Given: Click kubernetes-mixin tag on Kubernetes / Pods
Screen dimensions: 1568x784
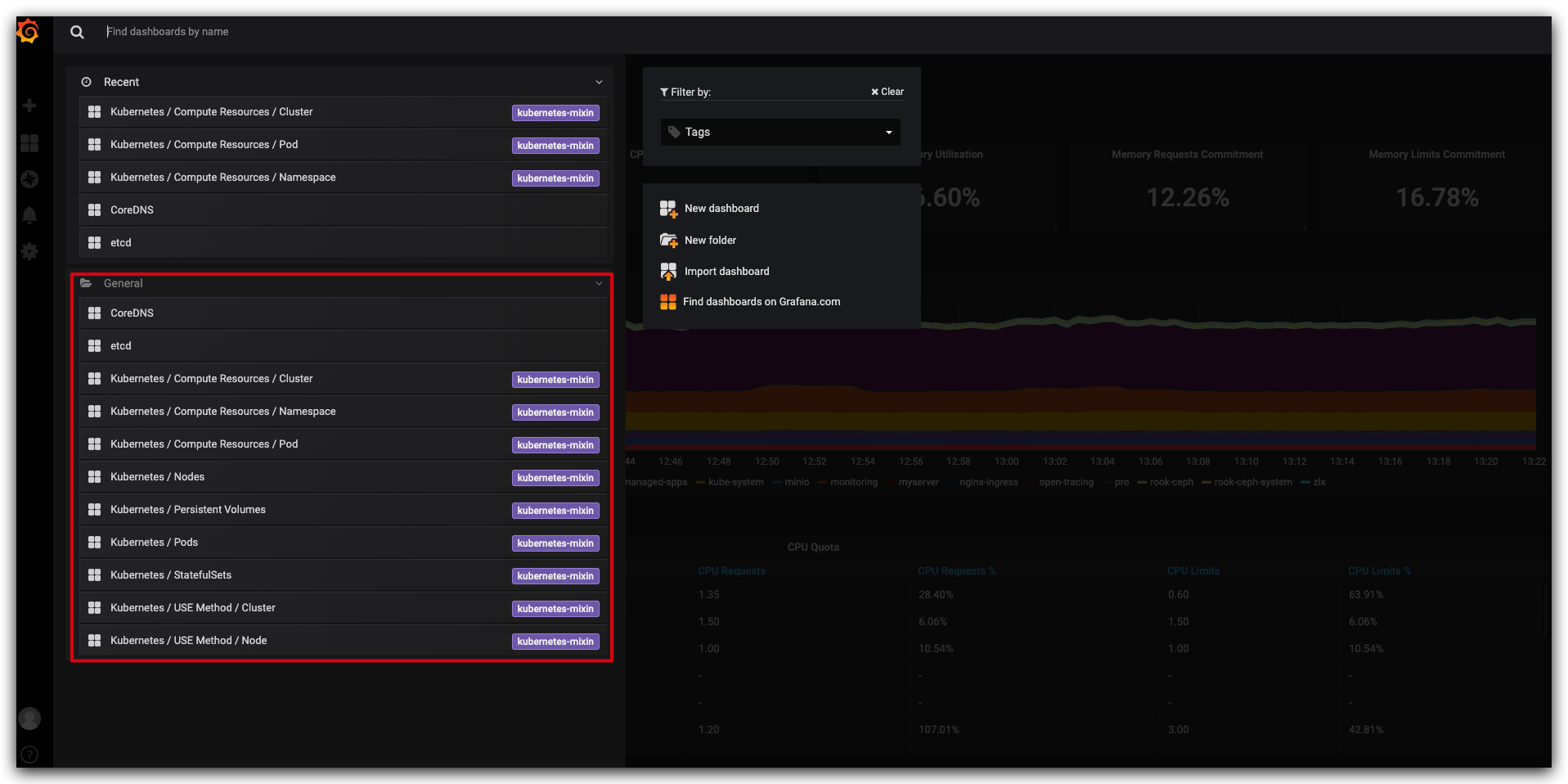Looking at the screenshot, I should (555, 543).
